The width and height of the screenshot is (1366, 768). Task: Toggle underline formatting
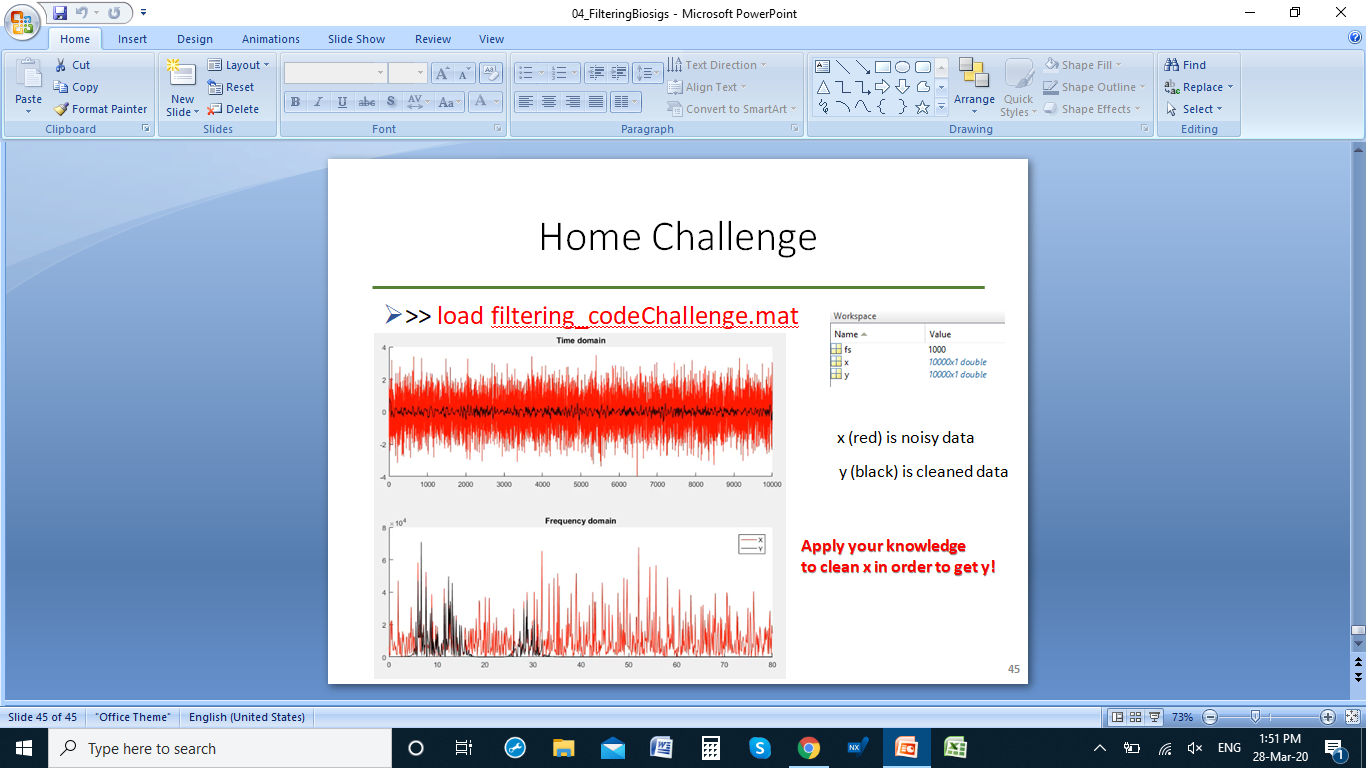click(x=341, y=101)
